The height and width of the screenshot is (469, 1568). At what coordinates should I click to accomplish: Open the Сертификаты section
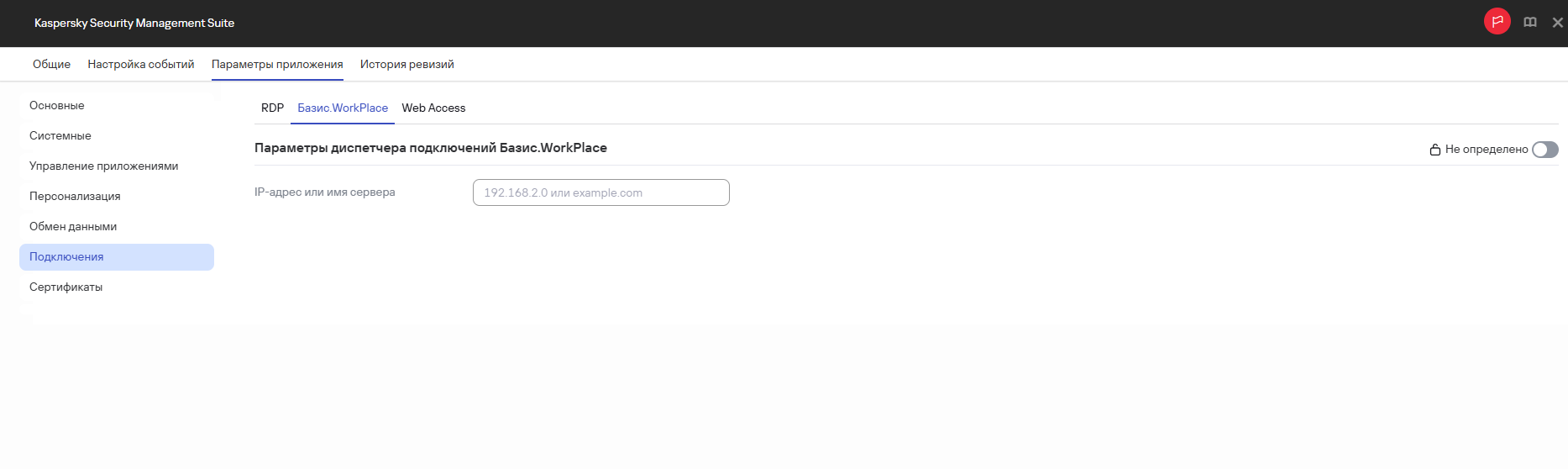click(66, 287)
